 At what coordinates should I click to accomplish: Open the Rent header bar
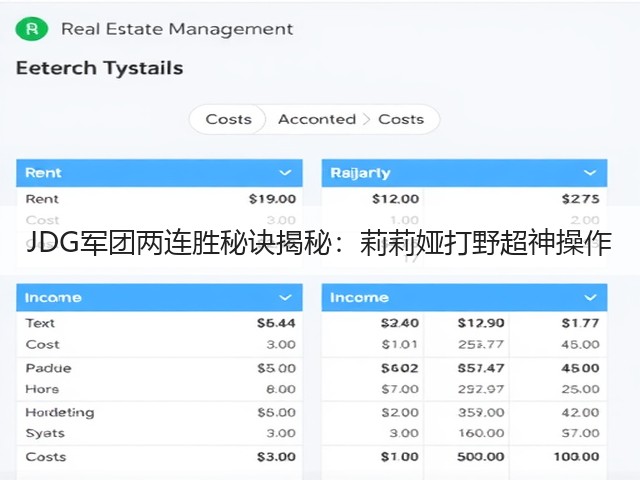tap(159, 173)
